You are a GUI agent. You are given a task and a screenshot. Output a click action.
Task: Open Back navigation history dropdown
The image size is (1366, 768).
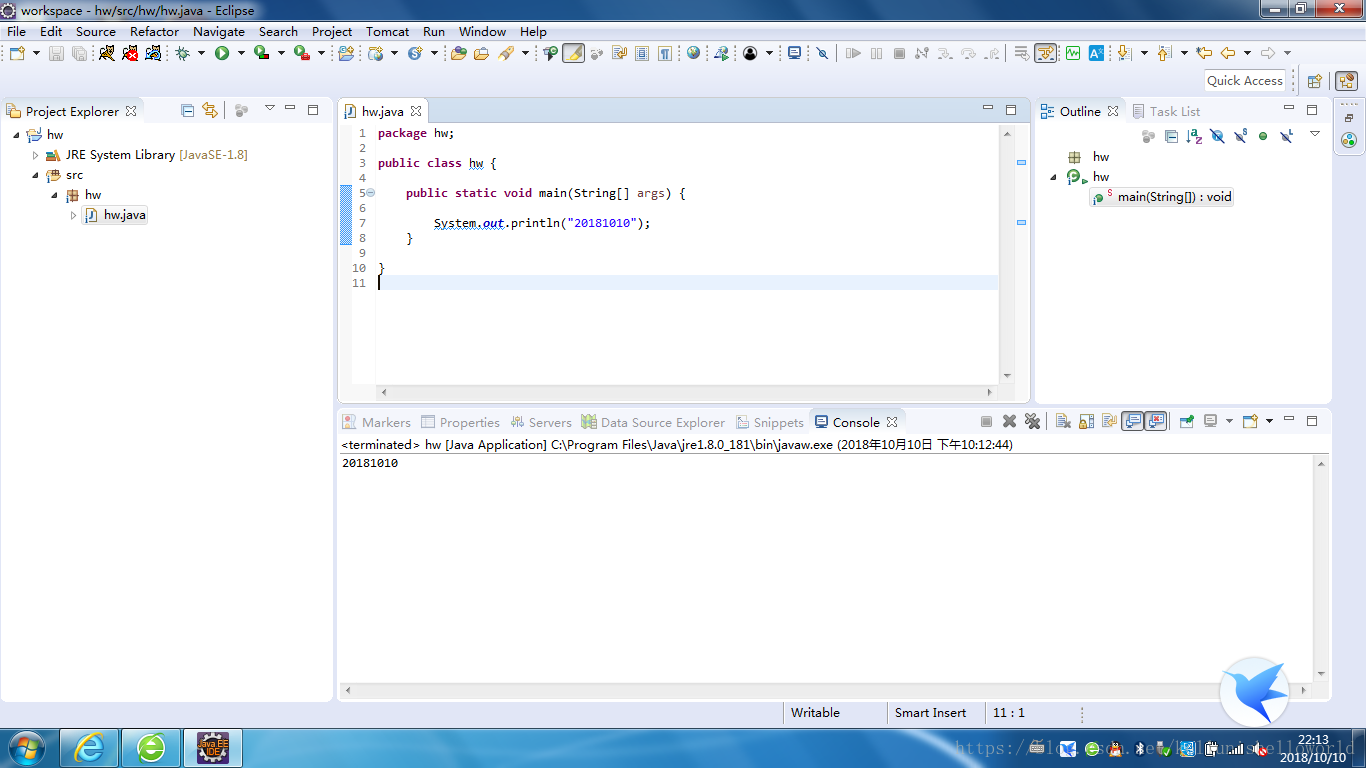1247,53
